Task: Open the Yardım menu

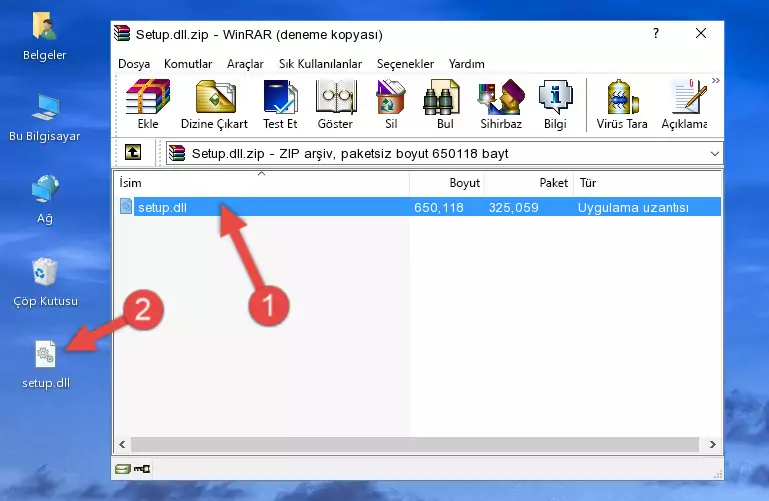Action: (466, 64)
